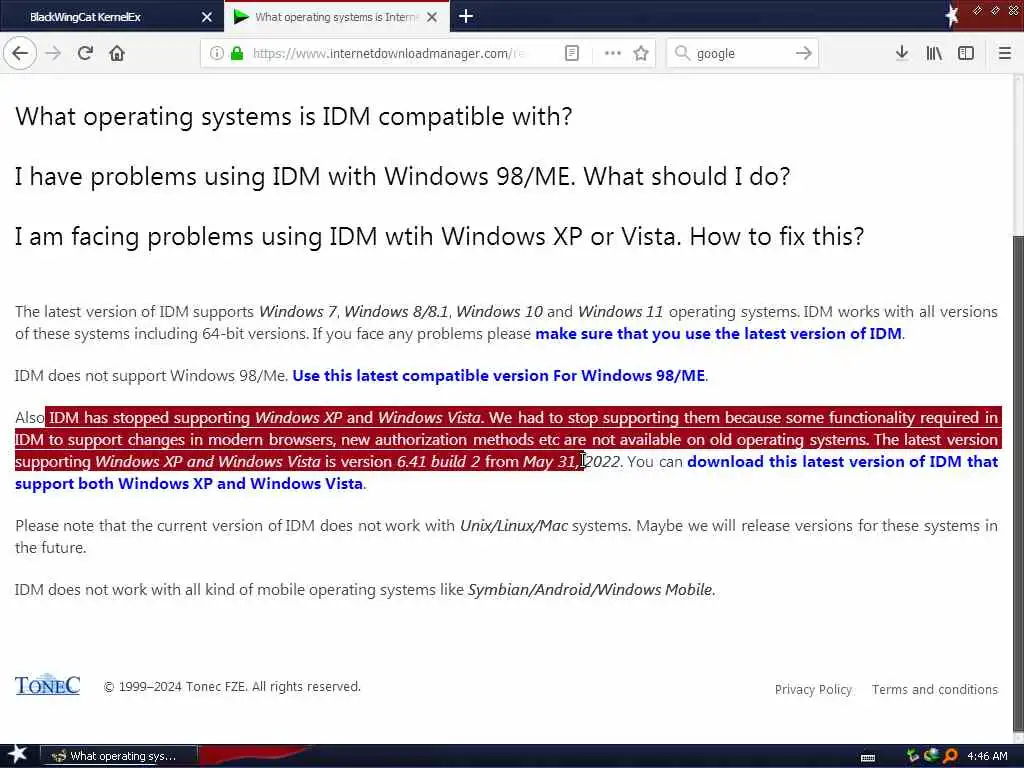This screenshot has height=768, width=1024.
Task: Open page actions three-dots menu
Action: [613, 53]
